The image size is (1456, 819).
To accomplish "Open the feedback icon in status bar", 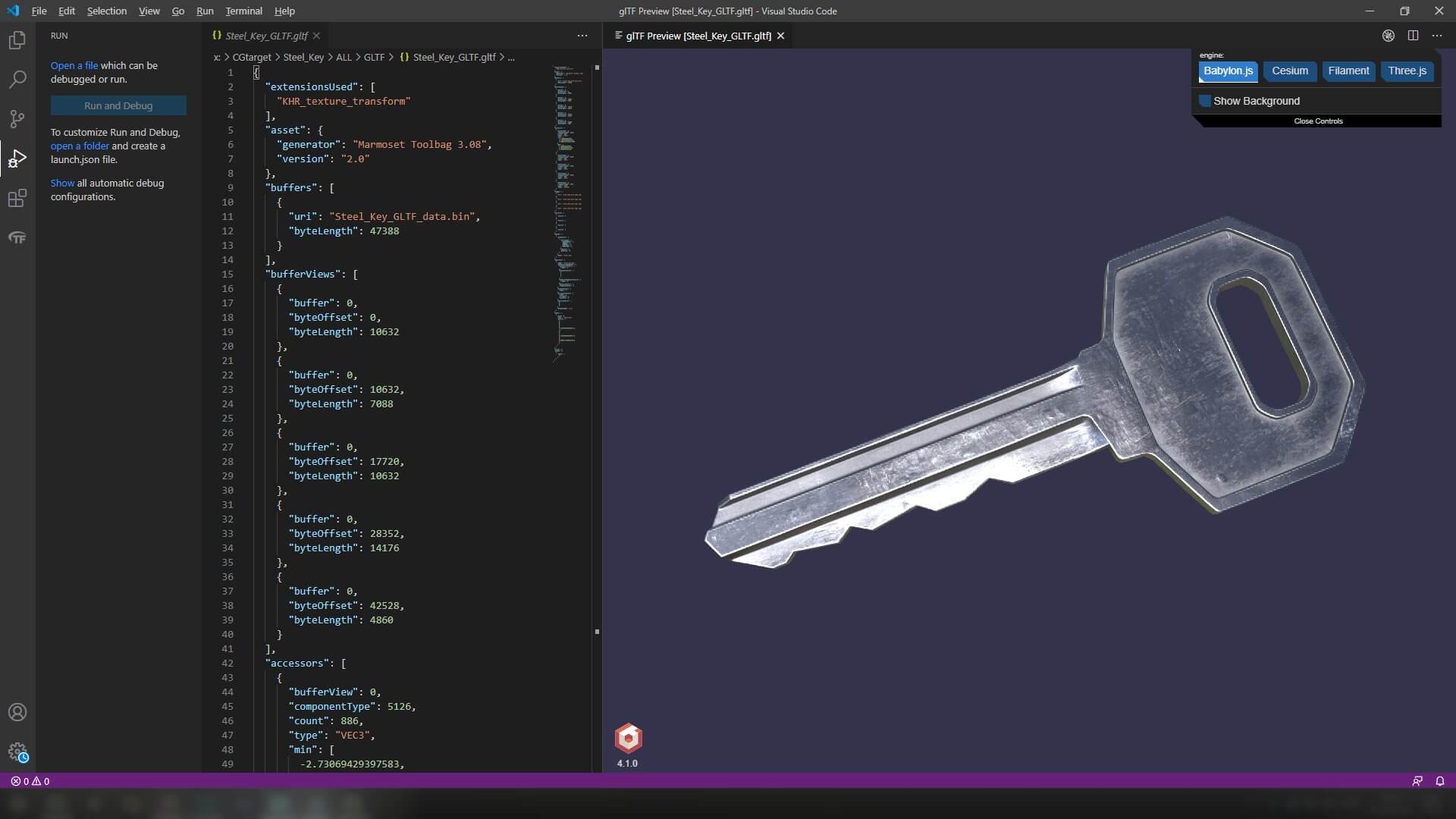I will tap(1417, 781).
